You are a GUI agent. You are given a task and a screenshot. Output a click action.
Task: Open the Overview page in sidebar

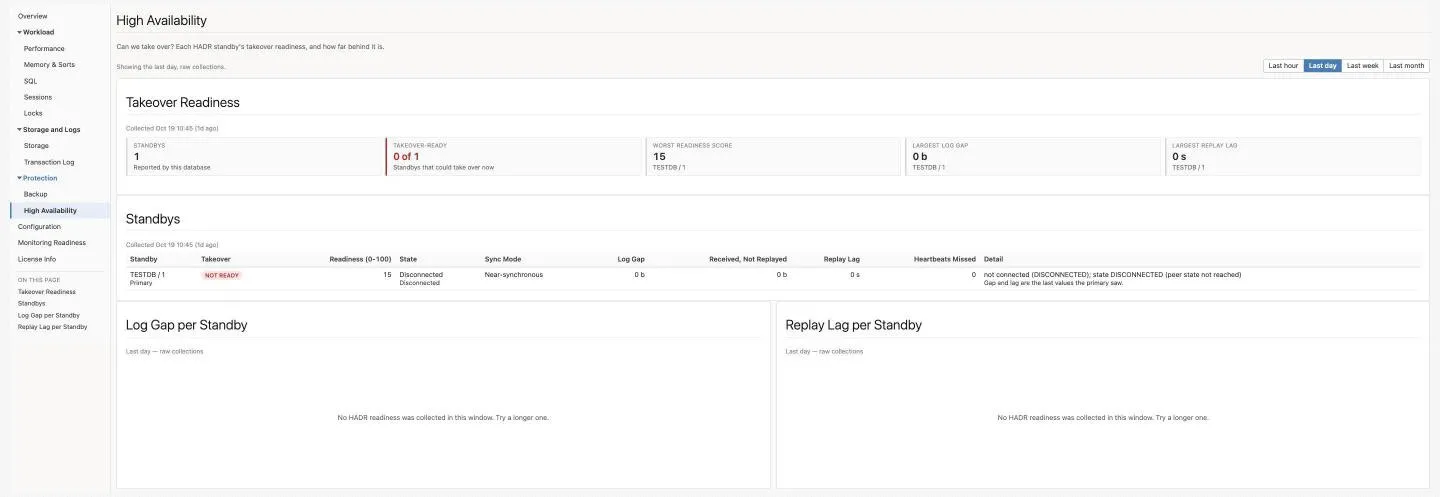[x=32, y=16]
